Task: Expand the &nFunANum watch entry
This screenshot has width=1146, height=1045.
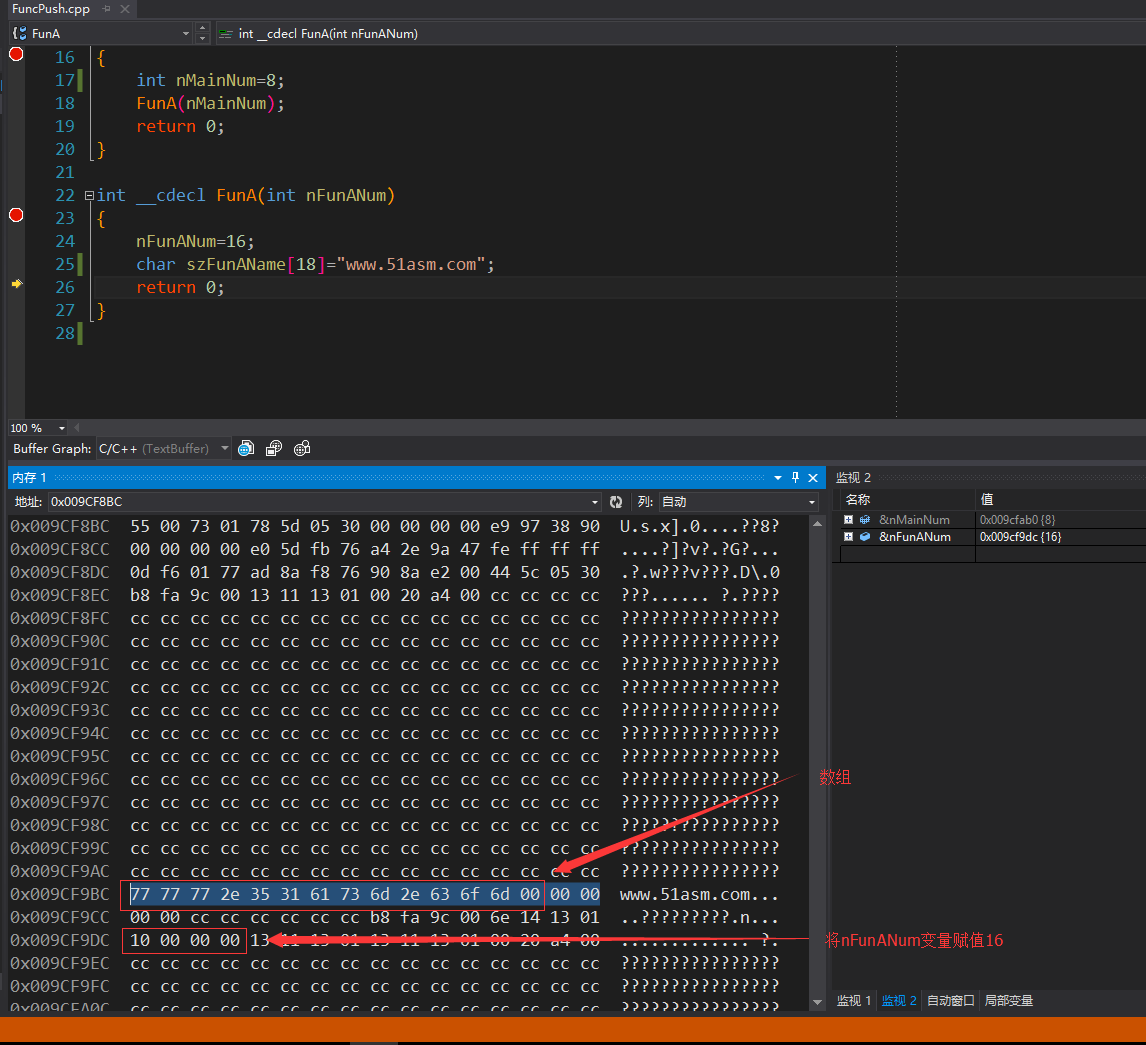Action: [x=848, y=537]
